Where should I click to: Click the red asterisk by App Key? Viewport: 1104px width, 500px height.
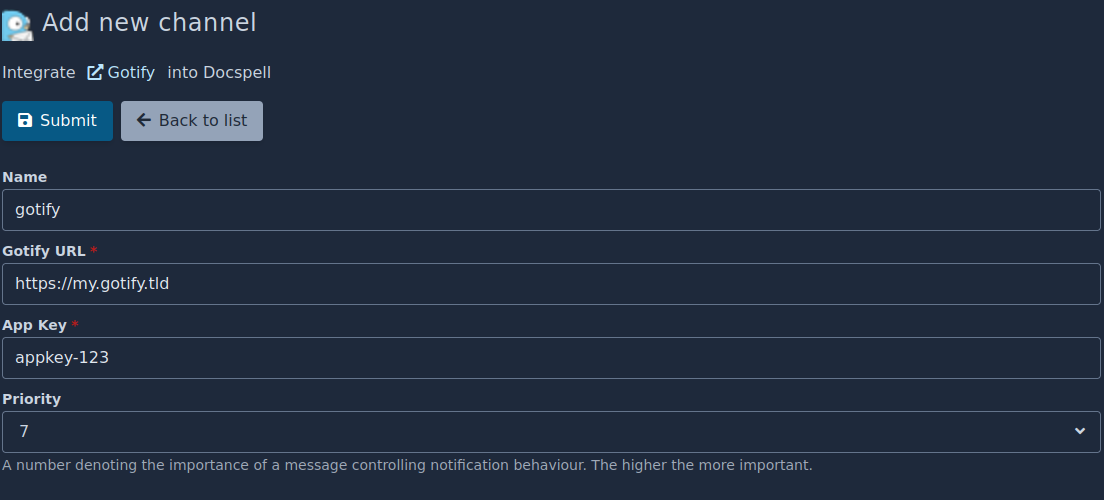click(x=75, y=325)
